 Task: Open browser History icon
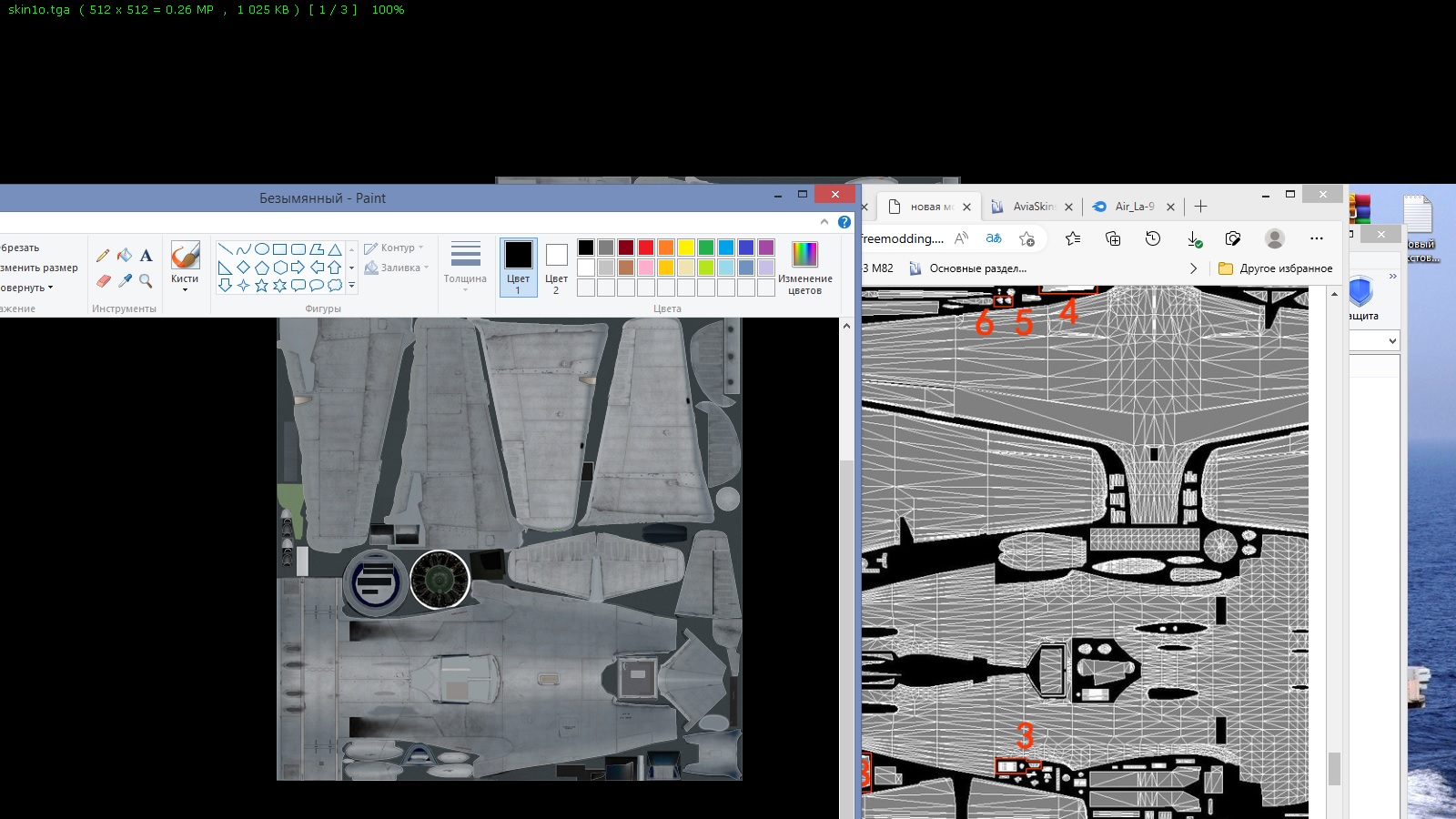pos(1153,238)
